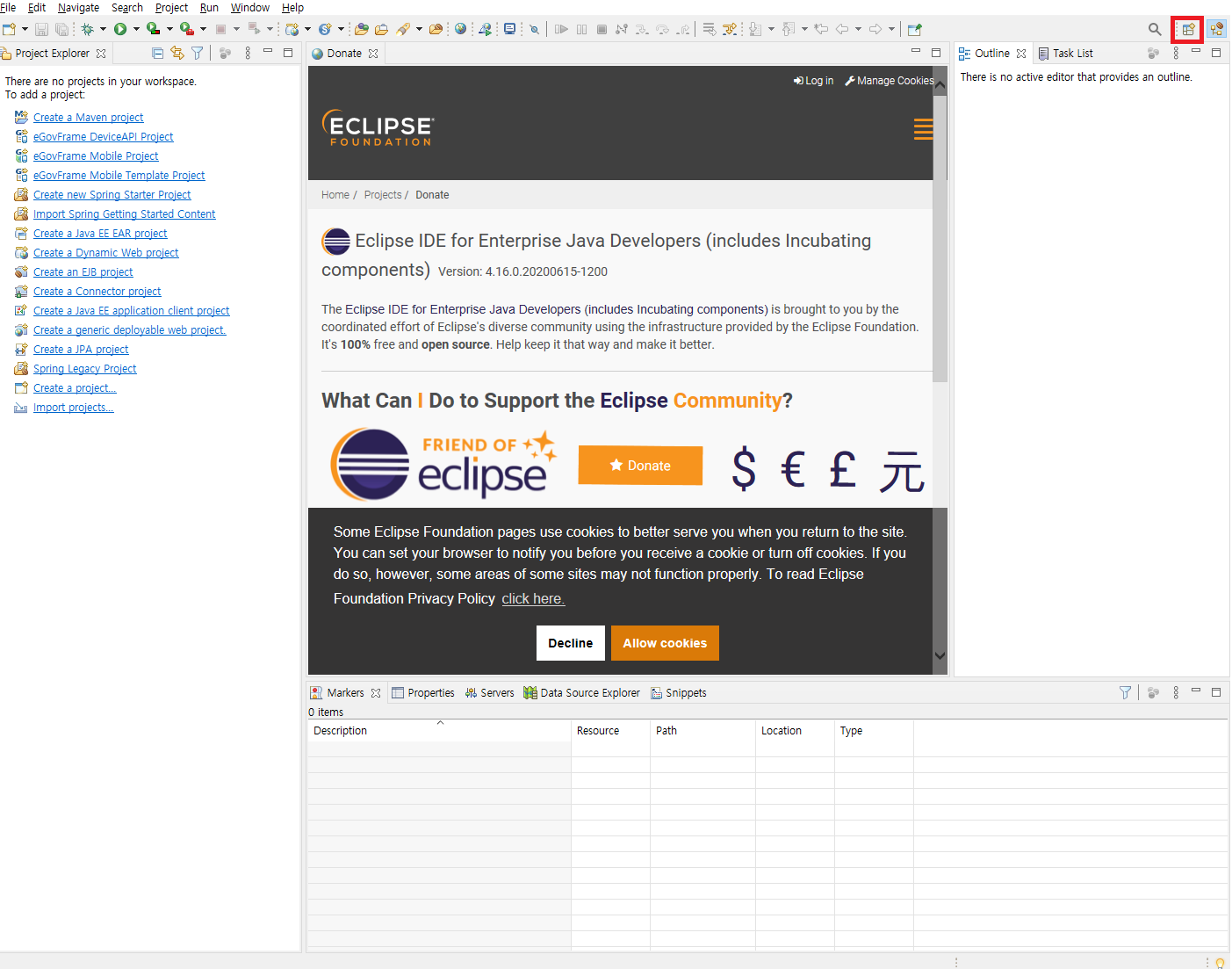Click browser scrollbar down arrow

(940, 655)
